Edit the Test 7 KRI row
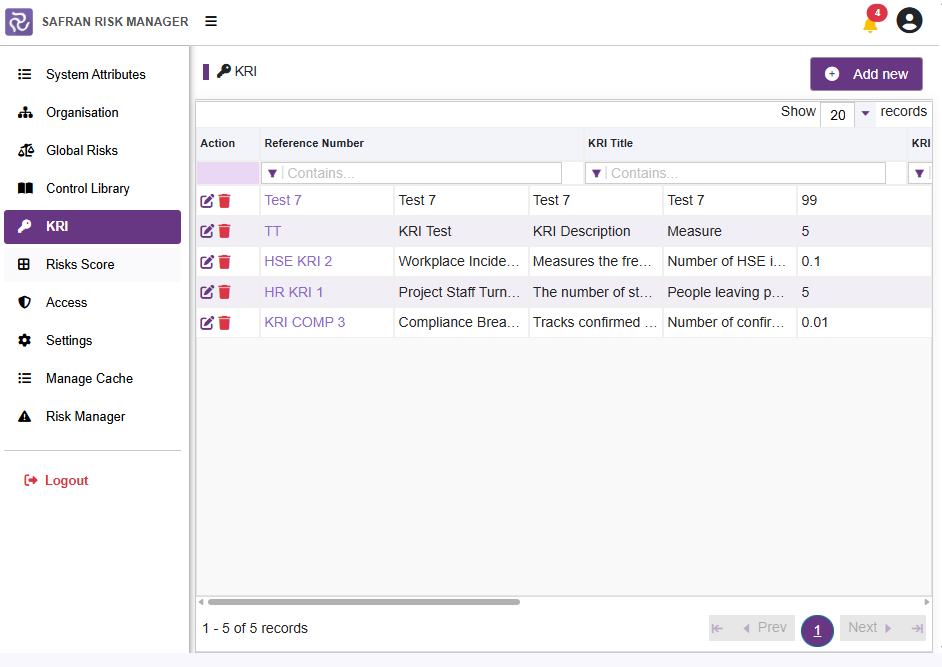942x667 pixels. pos(207,201)
